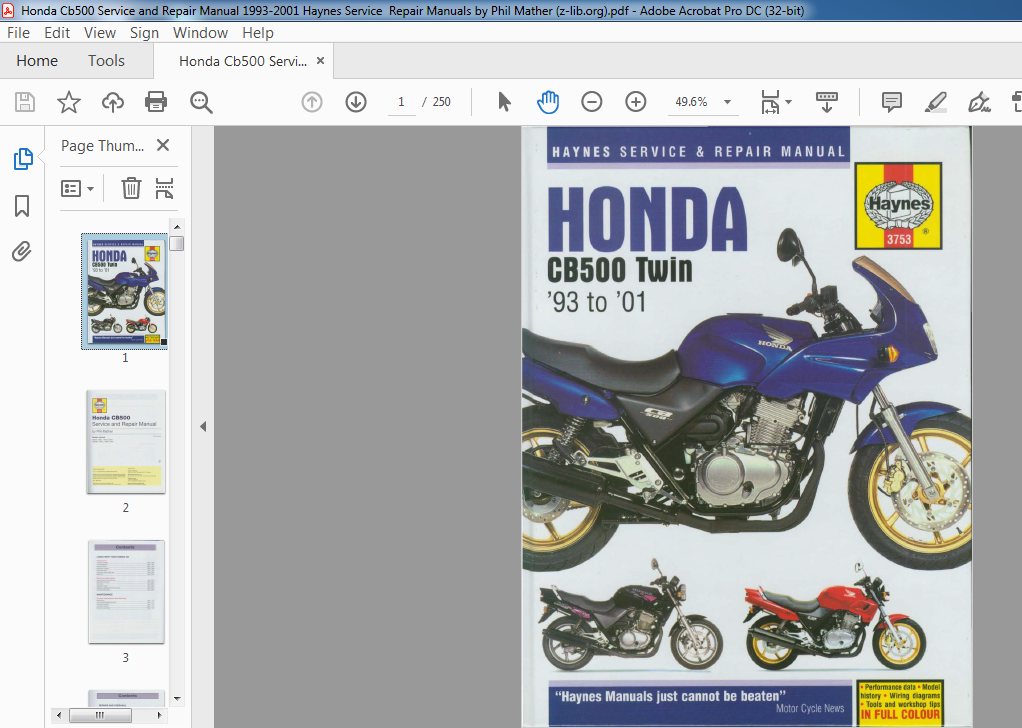Open the Help menu
Image resolution: width=1022 pixels, height=728 pixels.
pos(257,33)
